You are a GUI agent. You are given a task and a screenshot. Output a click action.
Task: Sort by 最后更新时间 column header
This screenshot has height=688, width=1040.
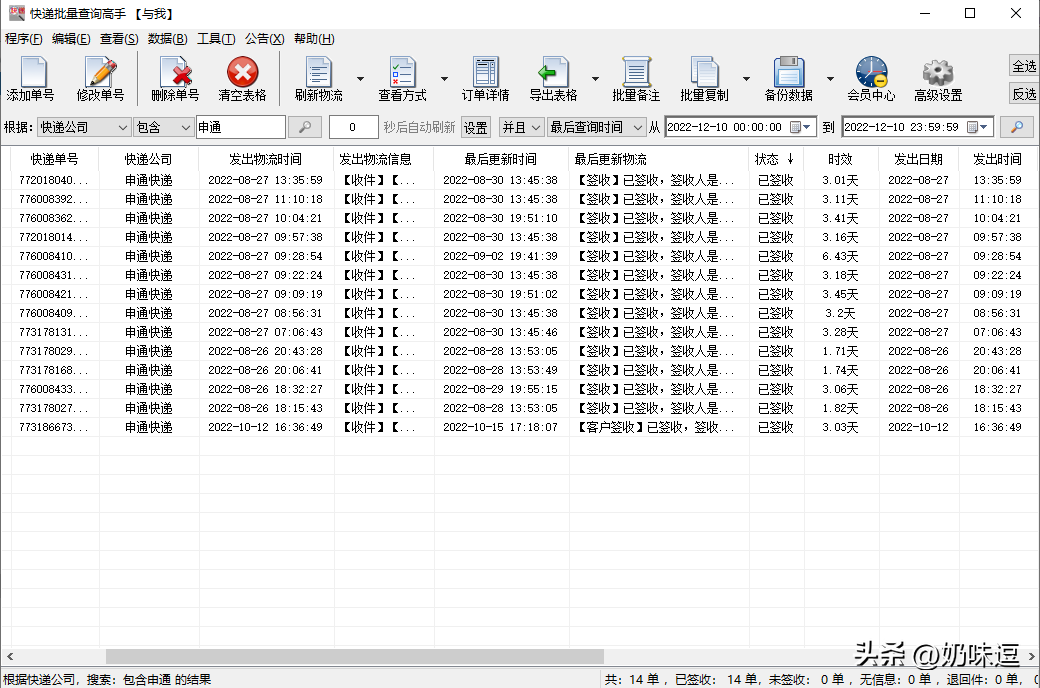[501, 159]
